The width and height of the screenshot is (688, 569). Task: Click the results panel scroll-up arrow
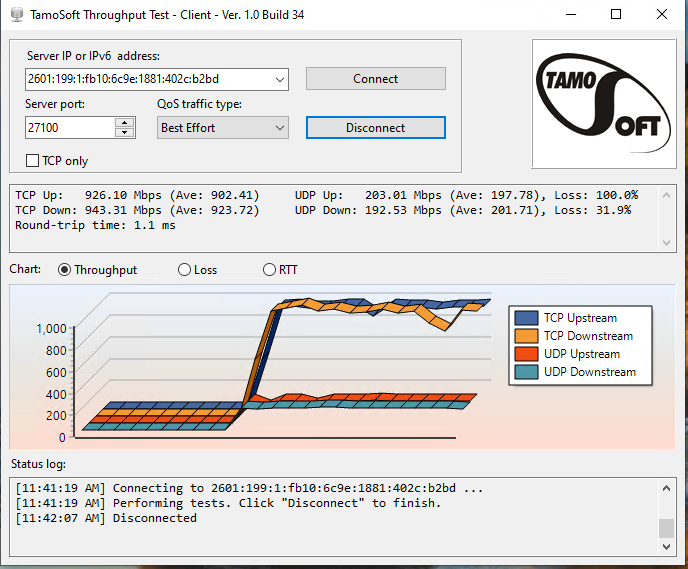tap(666, 195)
